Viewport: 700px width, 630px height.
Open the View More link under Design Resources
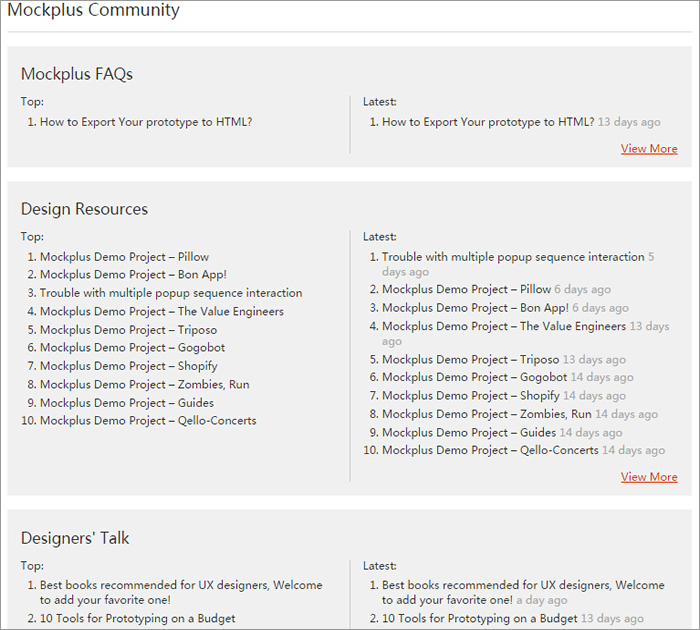click(649, 477)
